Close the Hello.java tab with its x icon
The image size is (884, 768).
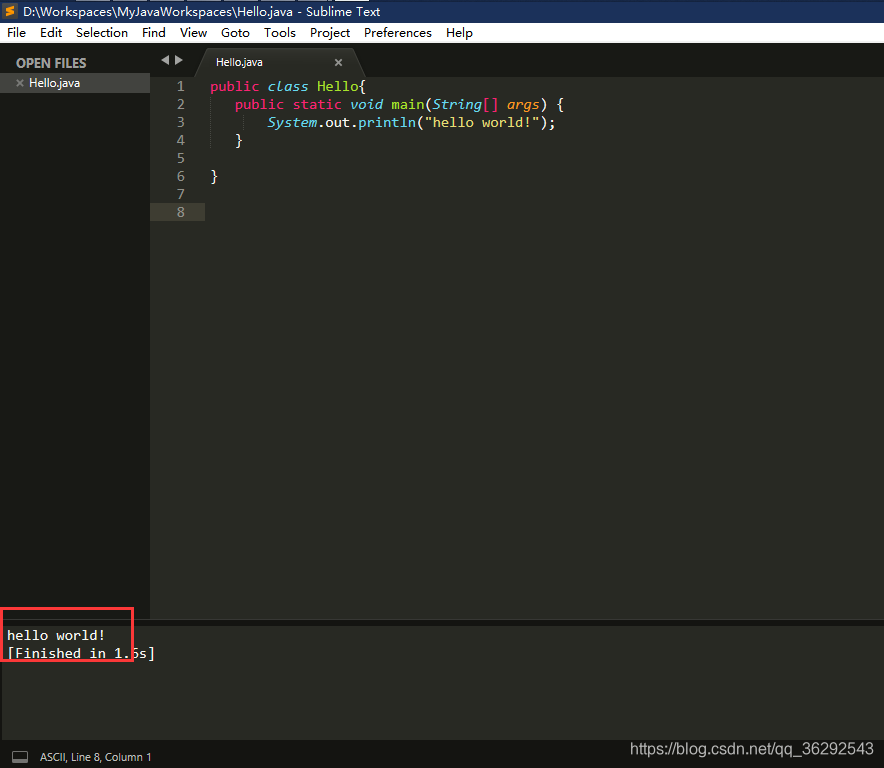[338, 61]
